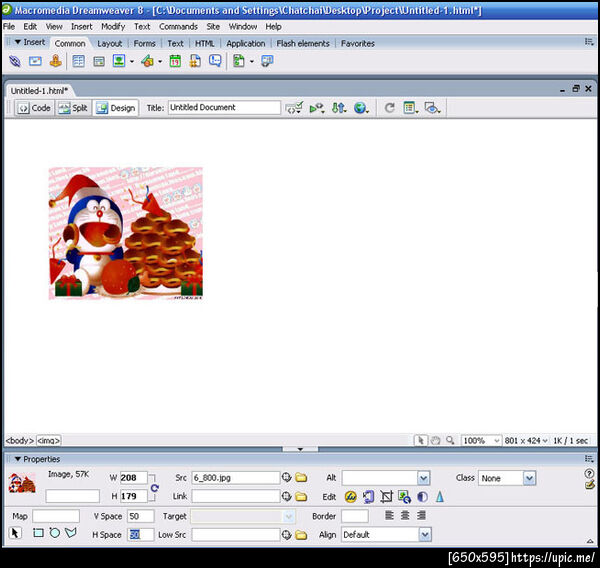Collapse the Properties panel

point(18,459)
